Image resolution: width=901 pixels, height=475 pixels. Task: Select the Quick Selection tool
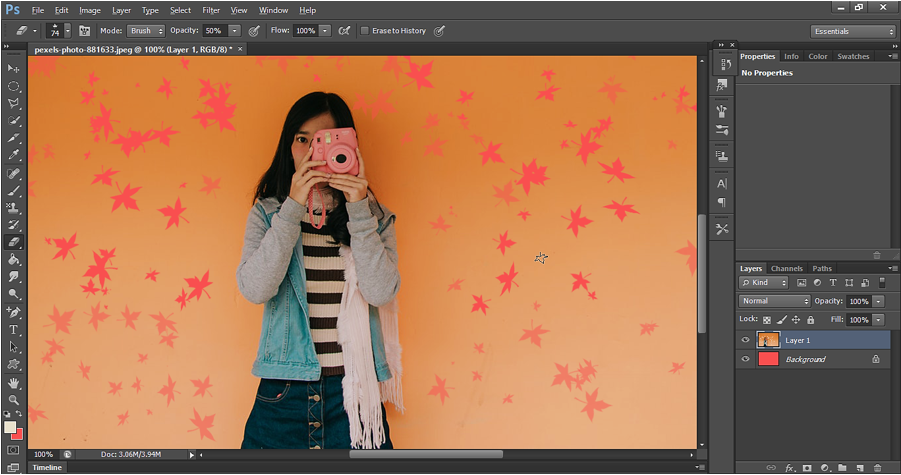[13, 121]
